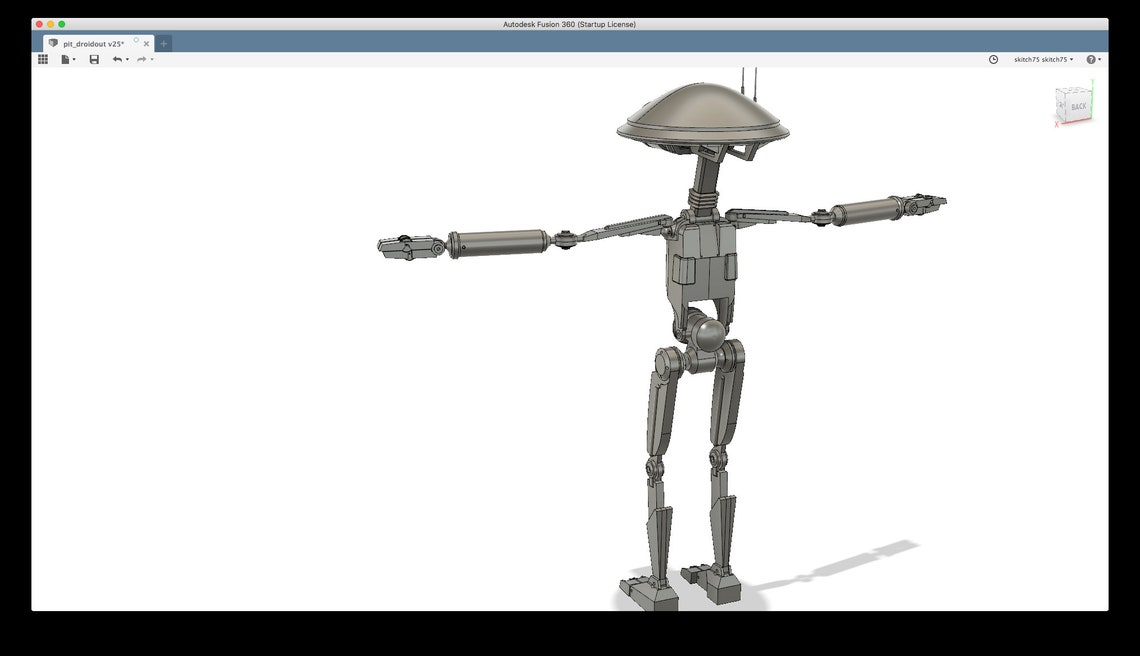1140x656 pixels.
Task: Open the redo dropdown arrow
Action: (x=152, y=60)
